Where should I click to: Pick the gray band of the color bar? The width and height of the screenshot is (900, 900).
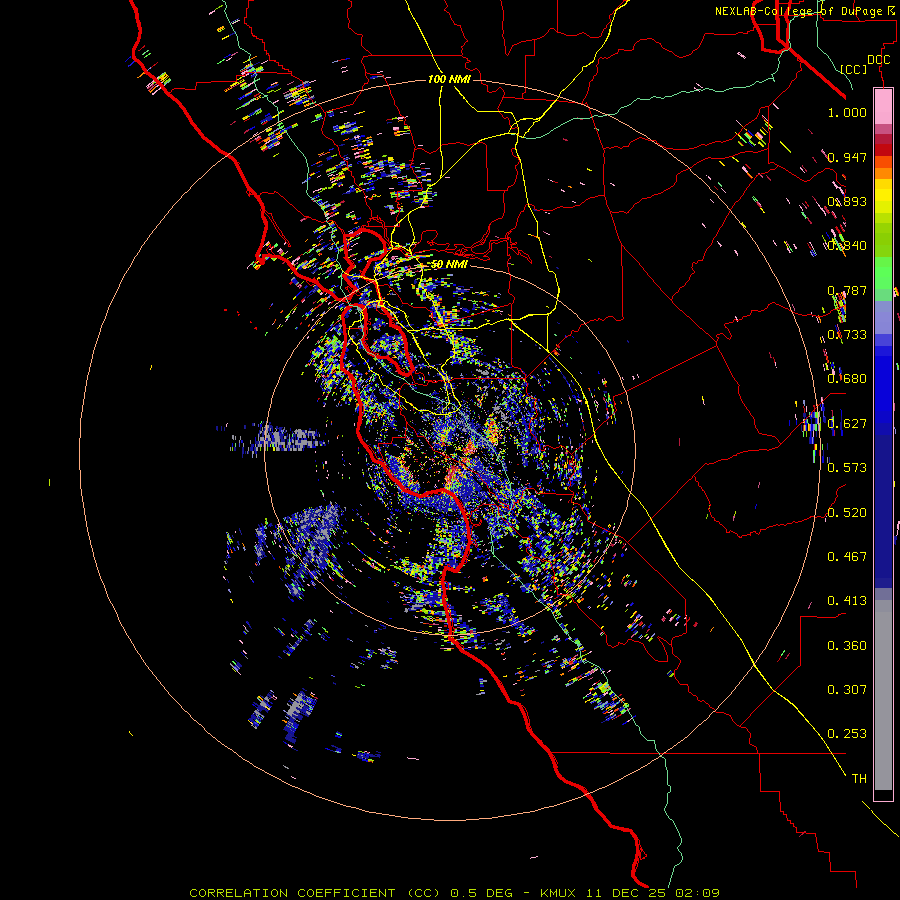pos(883,695)
